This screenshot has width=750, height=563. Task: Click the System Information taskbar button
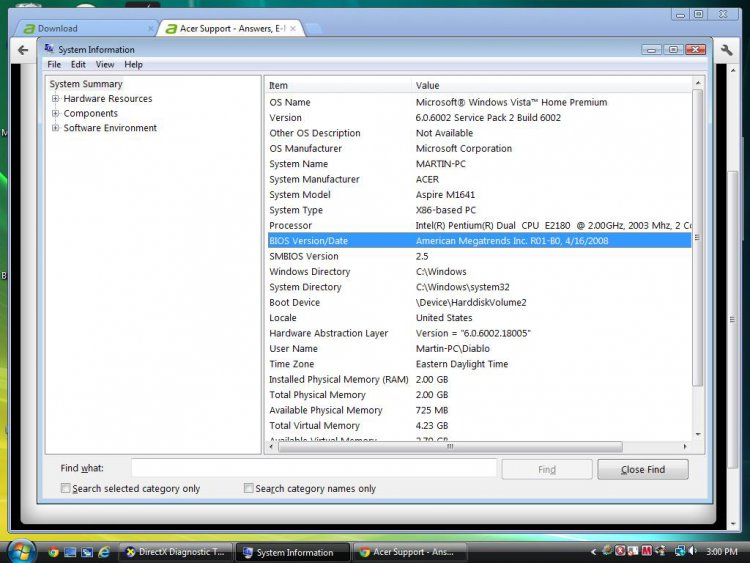pyautogui.click(x=293, y=552)
